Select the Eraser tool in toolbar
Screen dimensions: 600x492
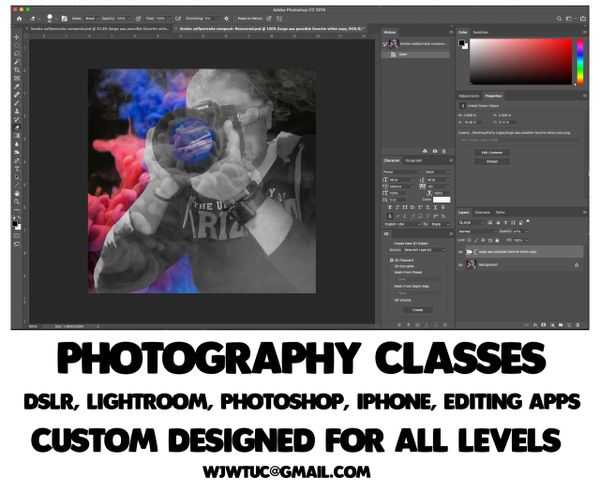tap(17, 127)
